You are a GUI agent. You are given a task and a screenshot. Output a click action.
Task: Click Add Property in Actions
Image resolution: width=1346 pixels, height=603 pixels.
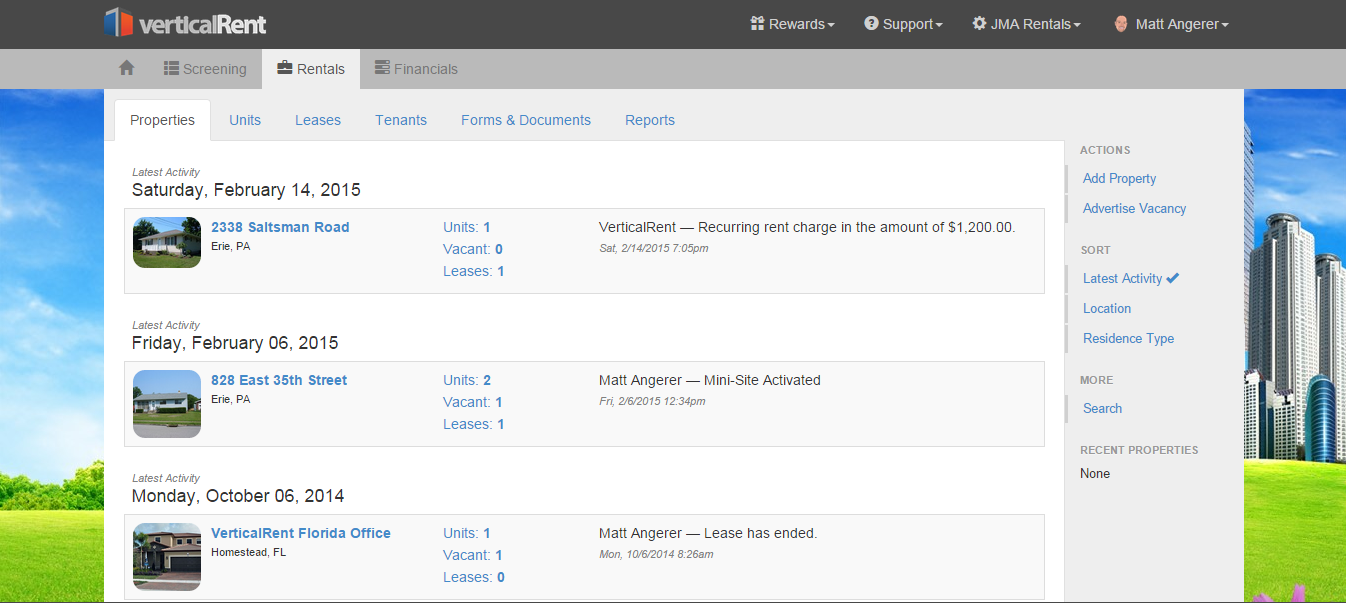point(1119,178)
